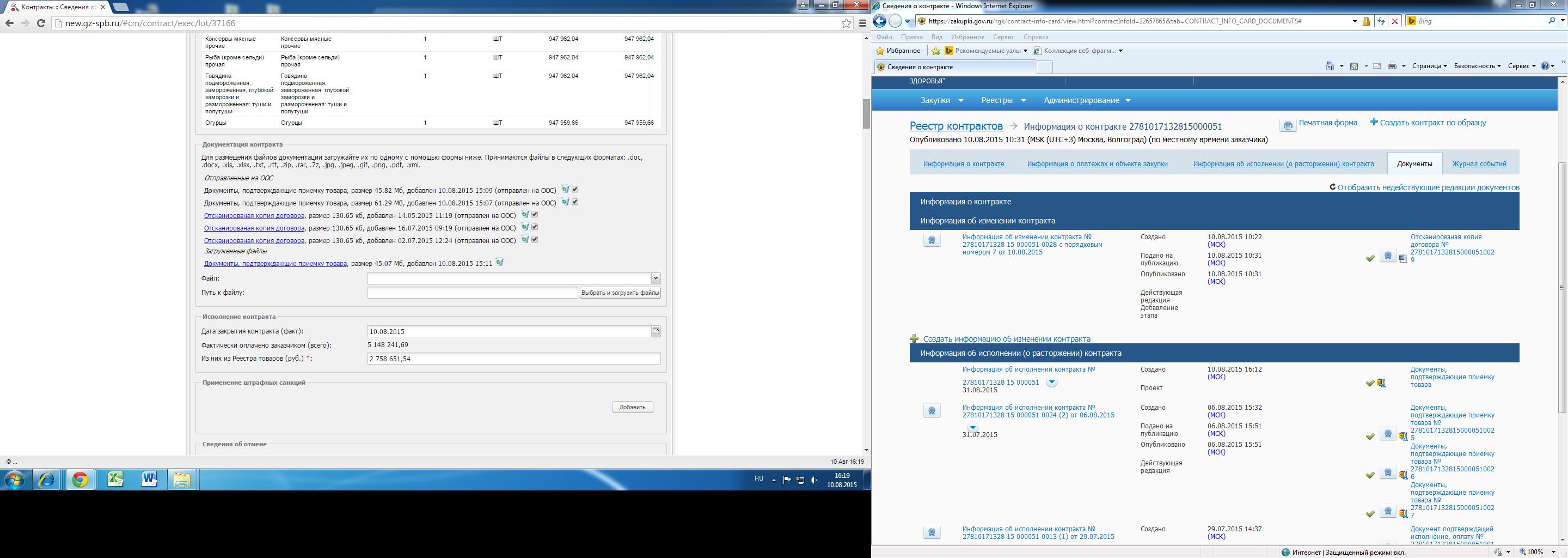1568x558 pixels.
Task: Delete the 61.29 Мб acceptance document via trash icon
Action: [x=565, y=202]
